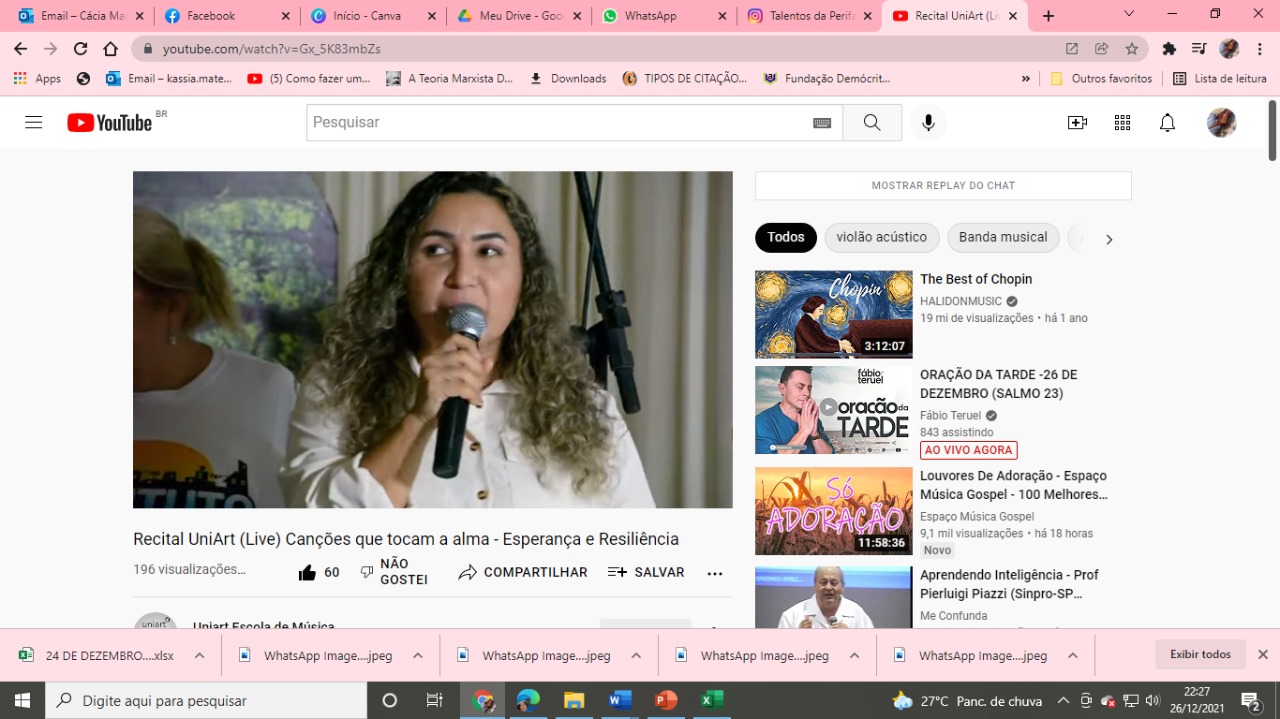This screenshot has width=1280, height=719.
Task: Bookmark this page with the star icon
Action: click(x=1132, y=48)
